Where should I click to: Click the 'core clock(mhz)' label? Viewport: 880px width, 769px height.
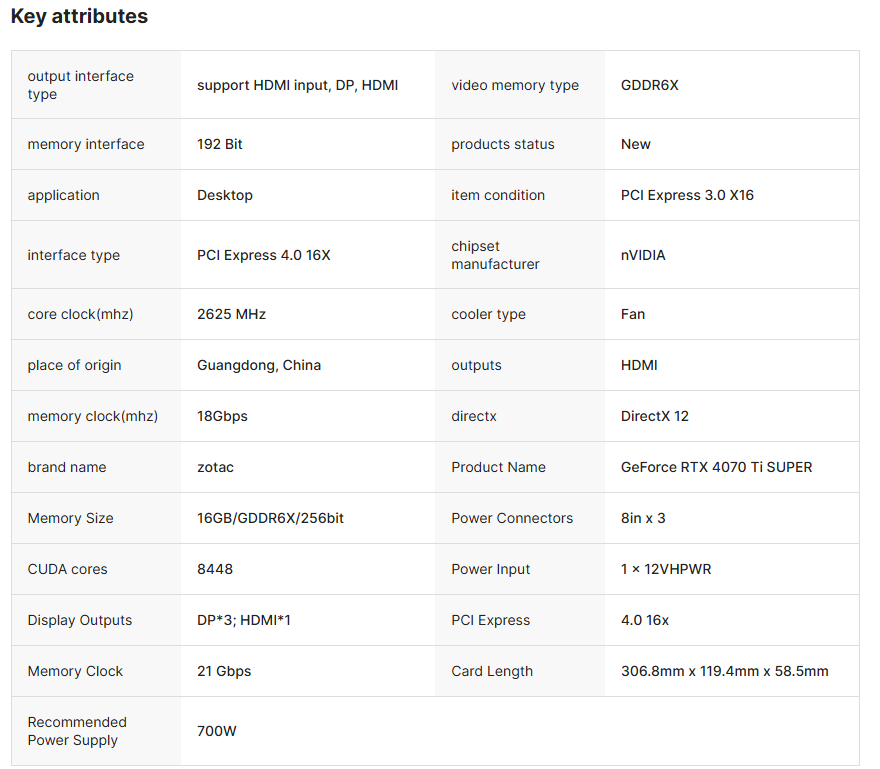tap(80, 314)
